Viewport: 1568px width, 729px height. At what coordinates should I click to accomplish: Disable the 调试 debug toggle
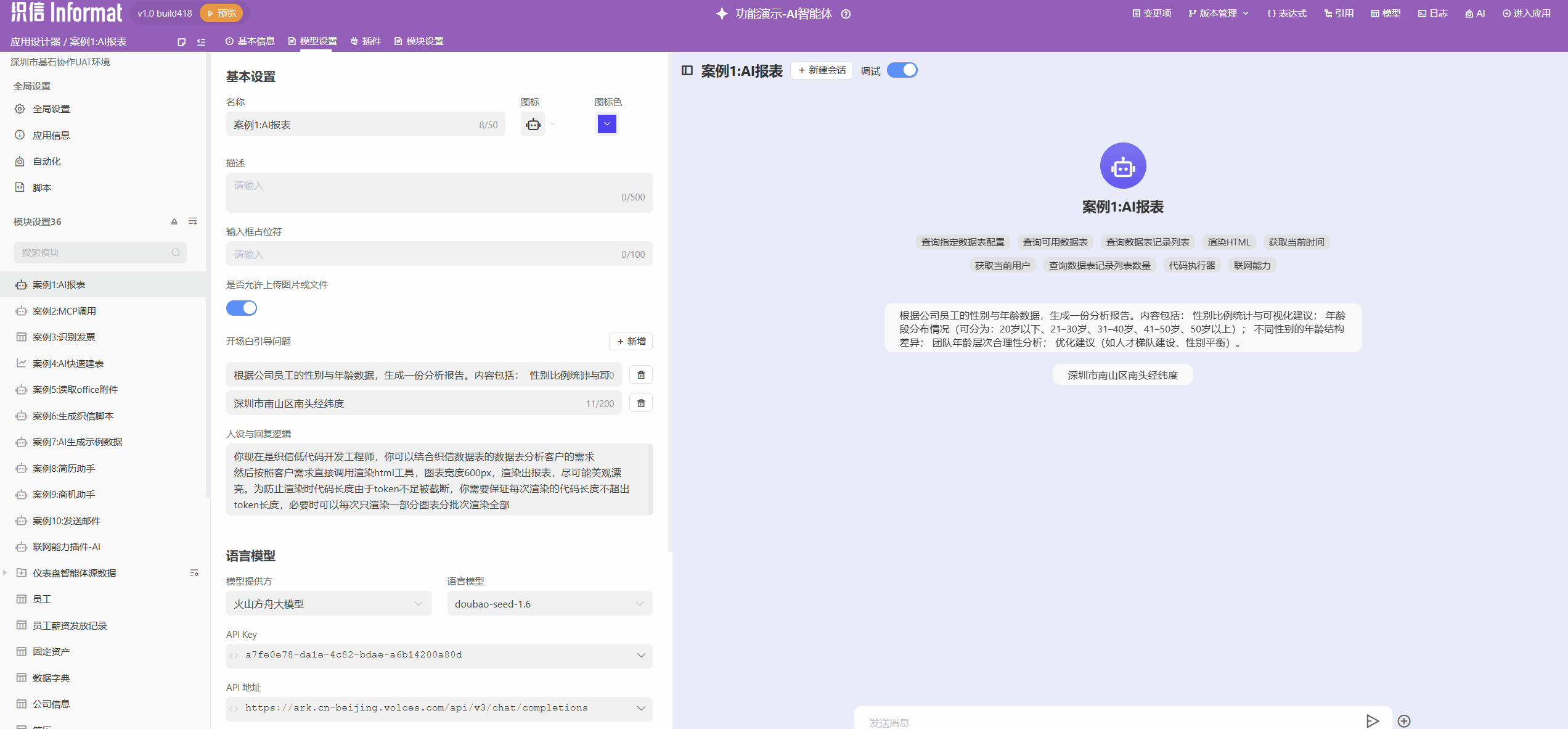pyautogui.click(x=902, y=70)
